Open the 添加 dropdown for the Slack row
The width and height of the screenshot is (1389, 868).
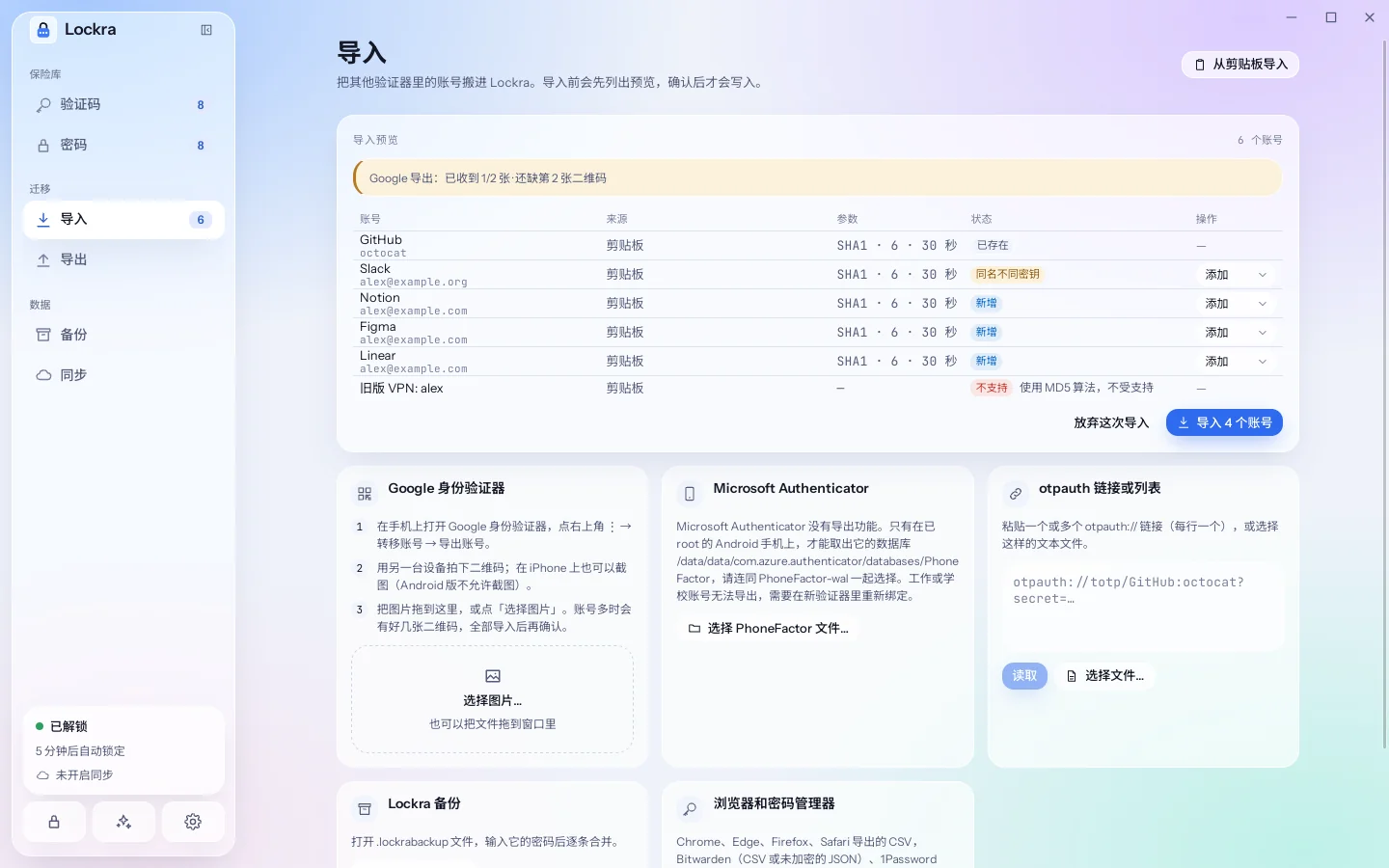pyautogui.click(x=1238, y=275)
